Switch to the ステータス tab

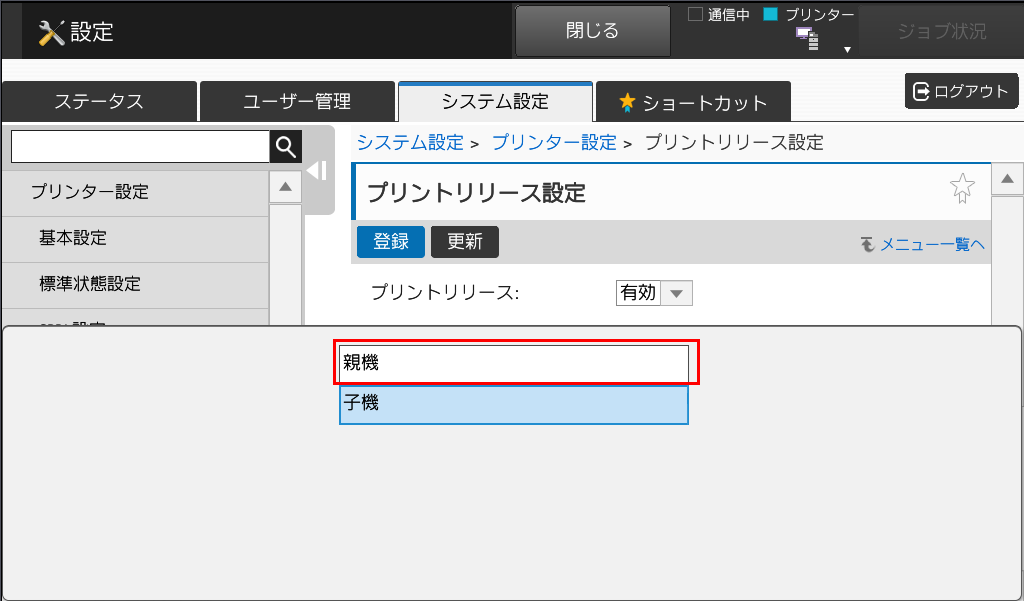point(99,102)
